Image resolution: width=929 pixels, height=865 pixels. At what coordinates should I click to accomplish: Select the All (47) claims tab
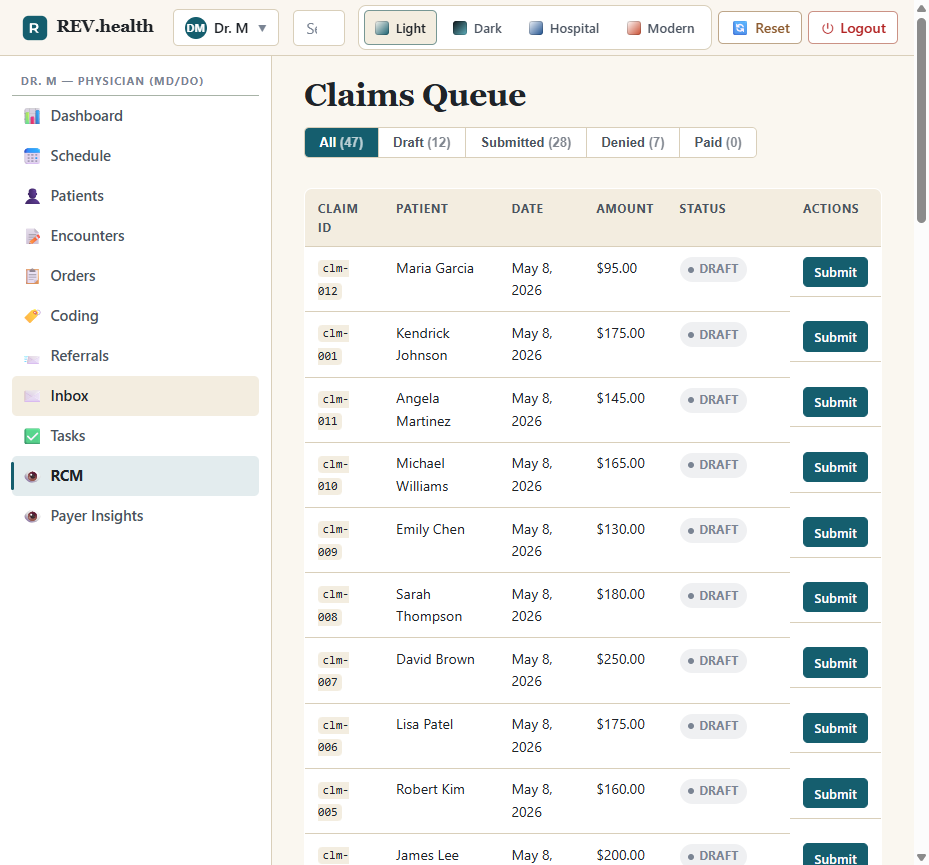(x=341, y=142)
